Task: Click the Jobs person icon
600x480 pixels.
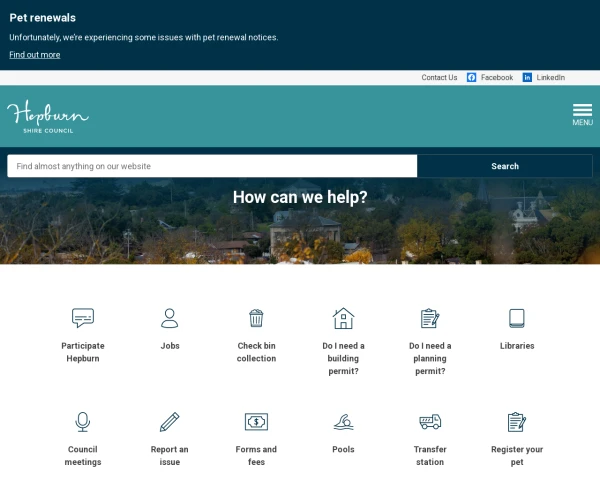Action: pyautogui.click(x=170, y=318)
